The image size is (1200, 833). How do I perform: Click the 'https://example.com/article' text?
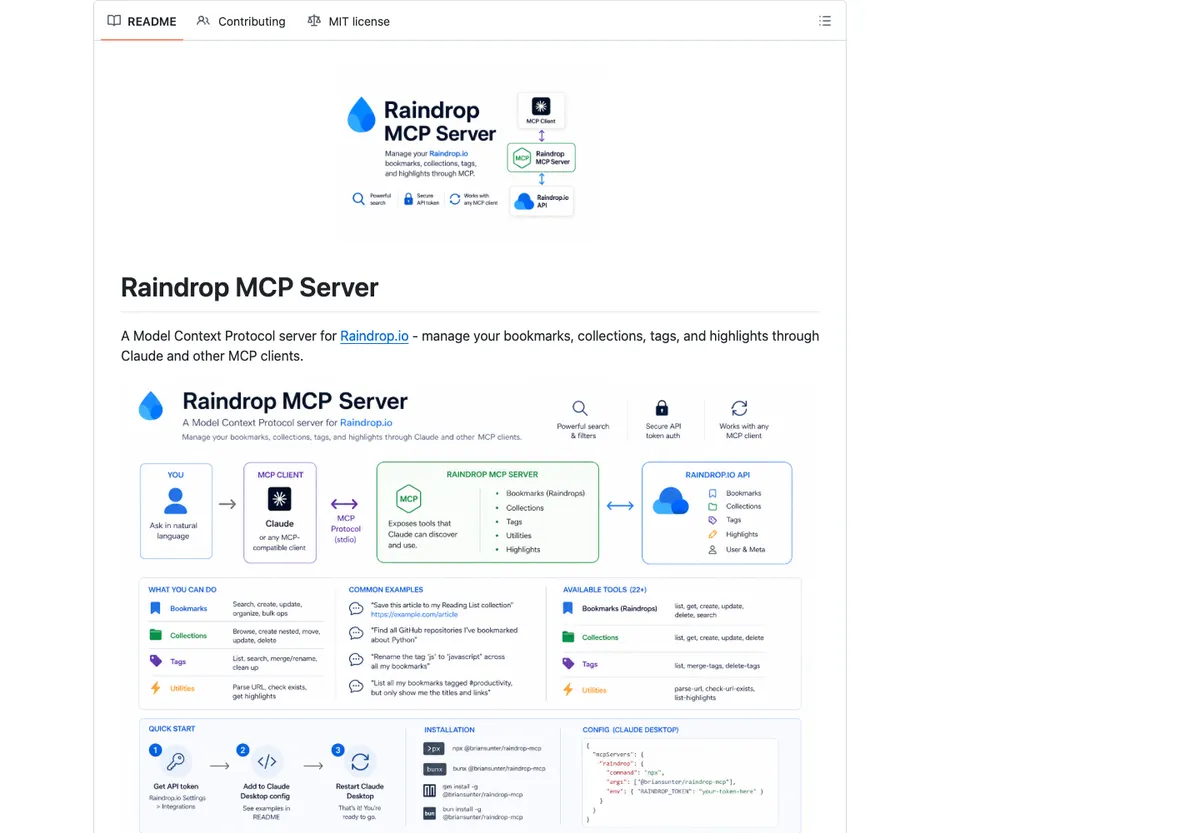[x=414, y=614]
